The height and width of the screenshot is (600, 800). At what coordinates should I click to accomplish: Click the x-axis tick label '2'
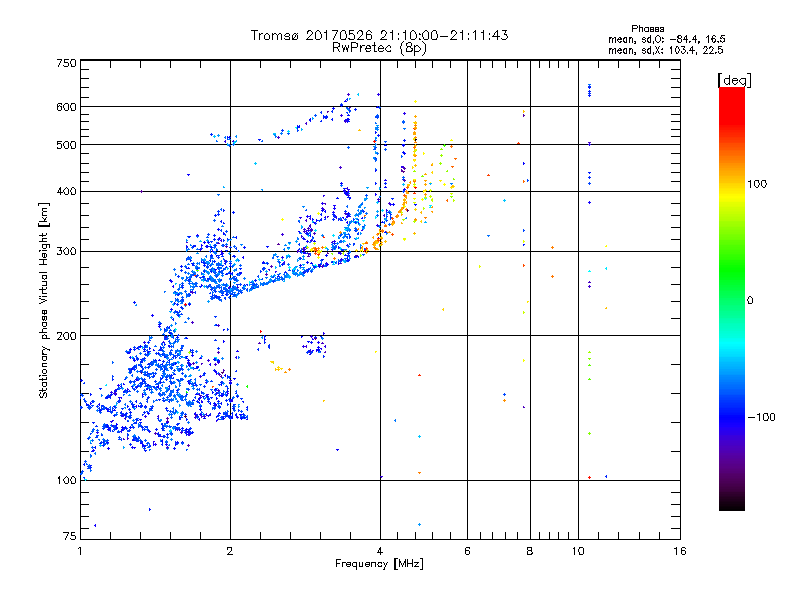230,551
